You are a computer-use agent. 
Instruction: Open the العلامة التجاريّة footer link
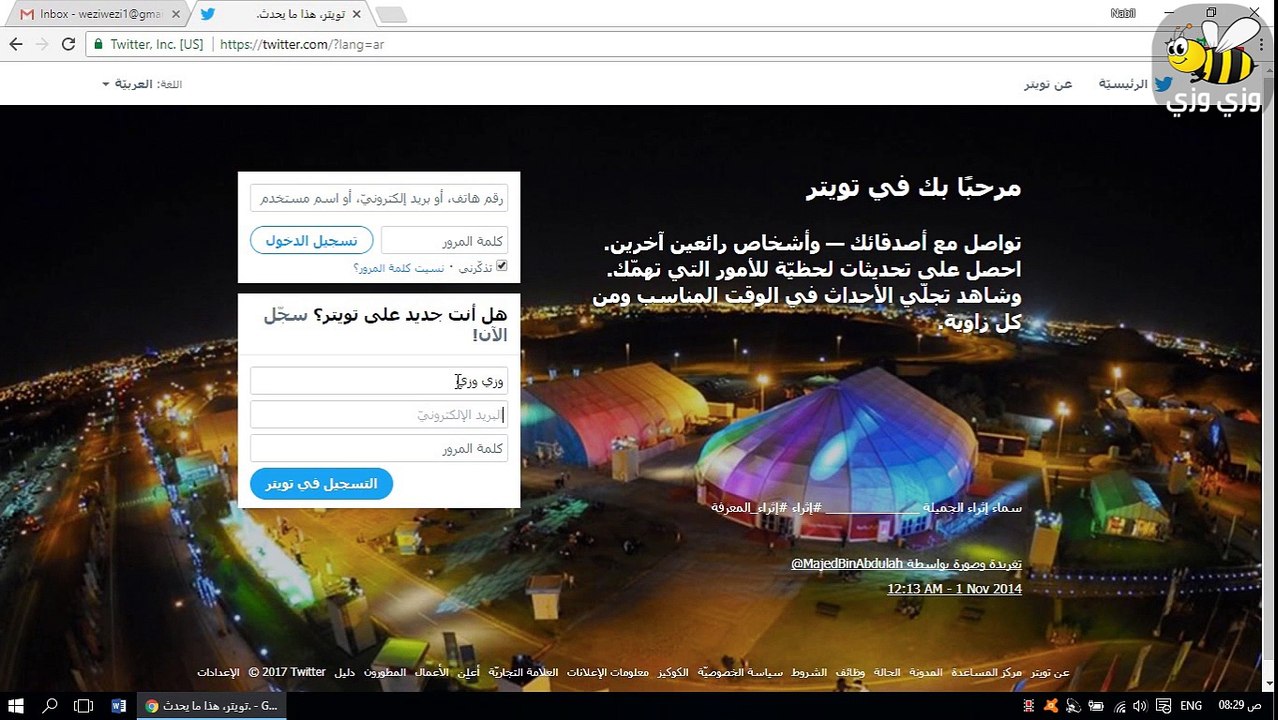[x=523, y=672]
